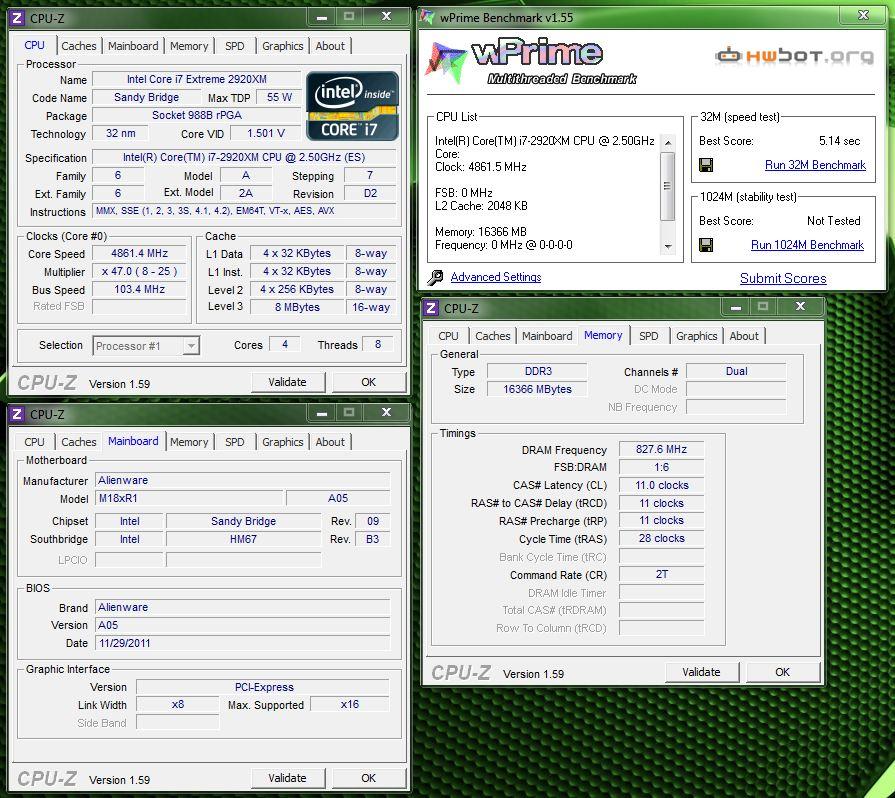Switch to CPU tab in the Mainboard window
895x798 pixels.
34,442
